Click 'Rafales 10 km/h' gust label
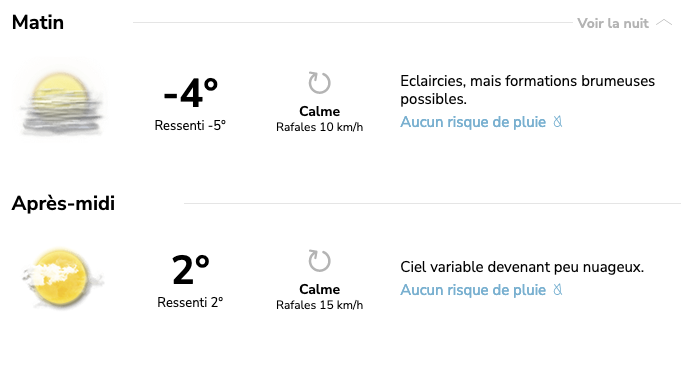Image resolution: width=683 pixels, height=372 pixels. (x=319, y=127)
